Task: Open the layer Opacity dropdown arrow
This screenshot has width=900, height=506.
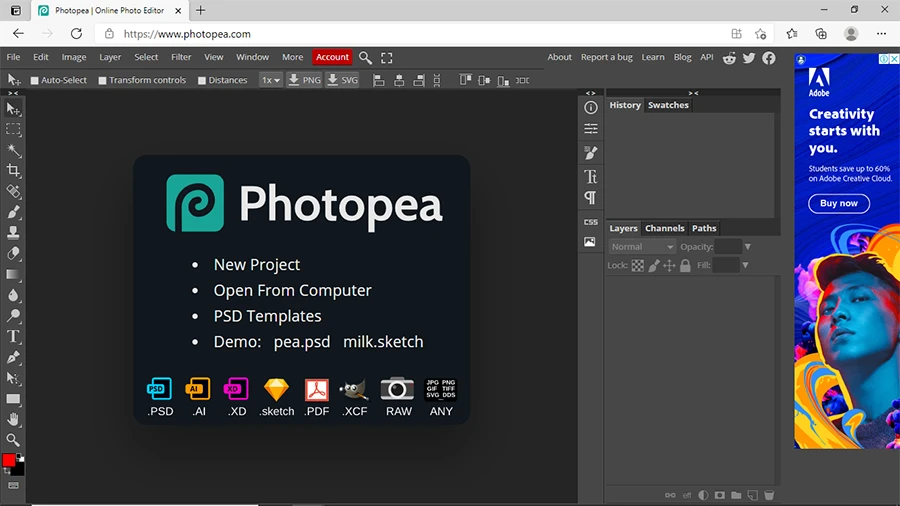Action: 747,247
